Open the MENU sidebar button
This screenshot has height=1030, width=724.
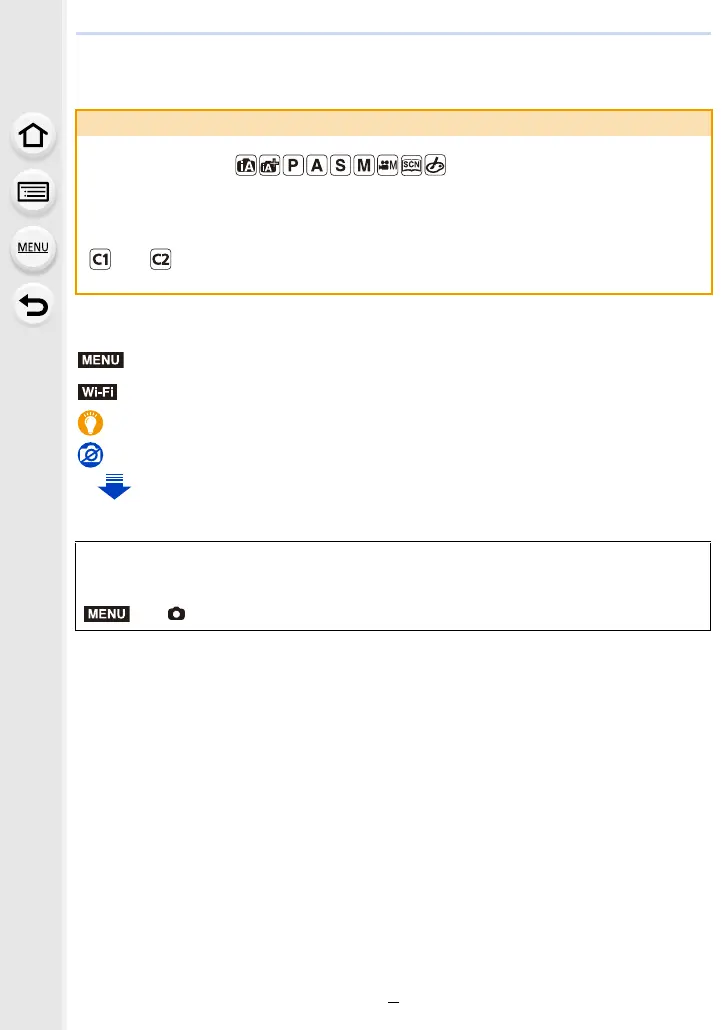coord(33,248)
